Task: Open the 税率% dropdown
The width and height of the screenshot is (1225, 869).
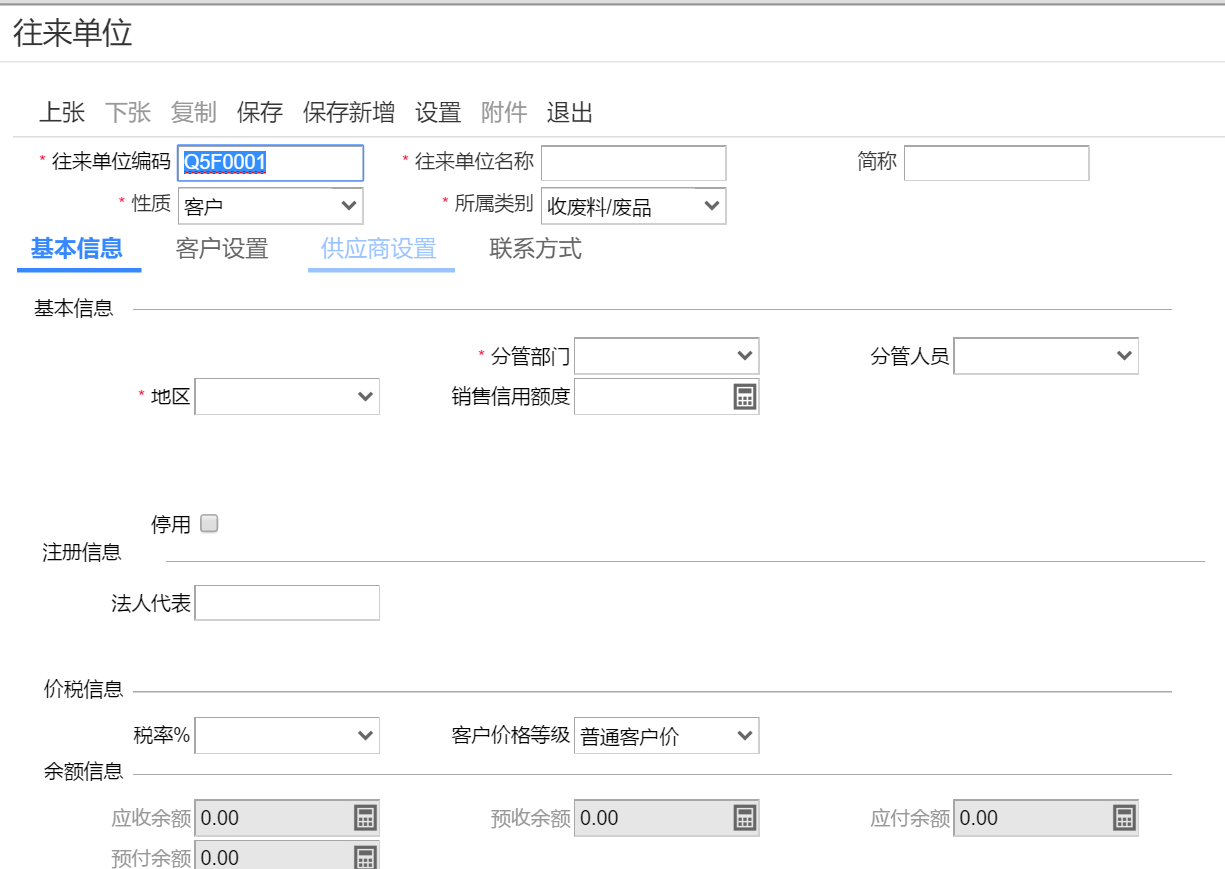Action: pos(287,736)
